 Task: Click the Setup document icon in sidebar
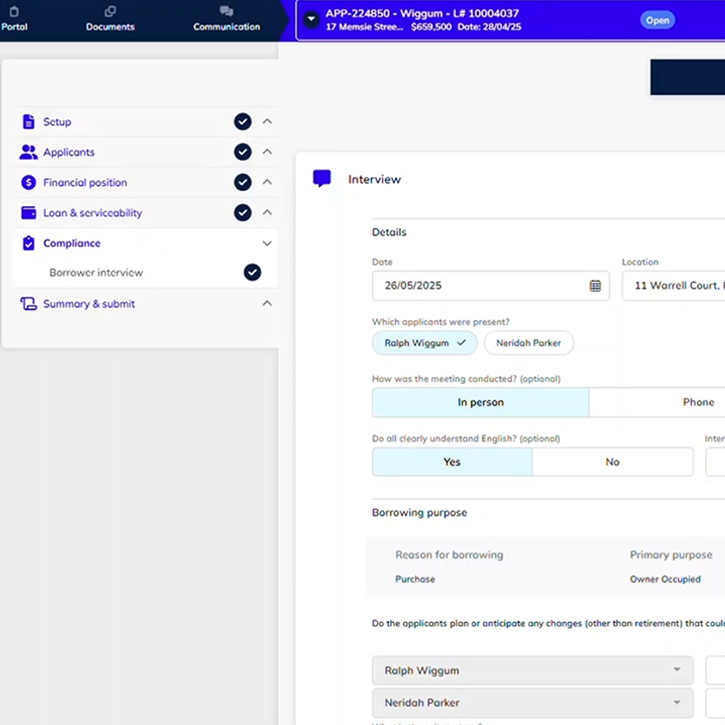tap(28, 122)
